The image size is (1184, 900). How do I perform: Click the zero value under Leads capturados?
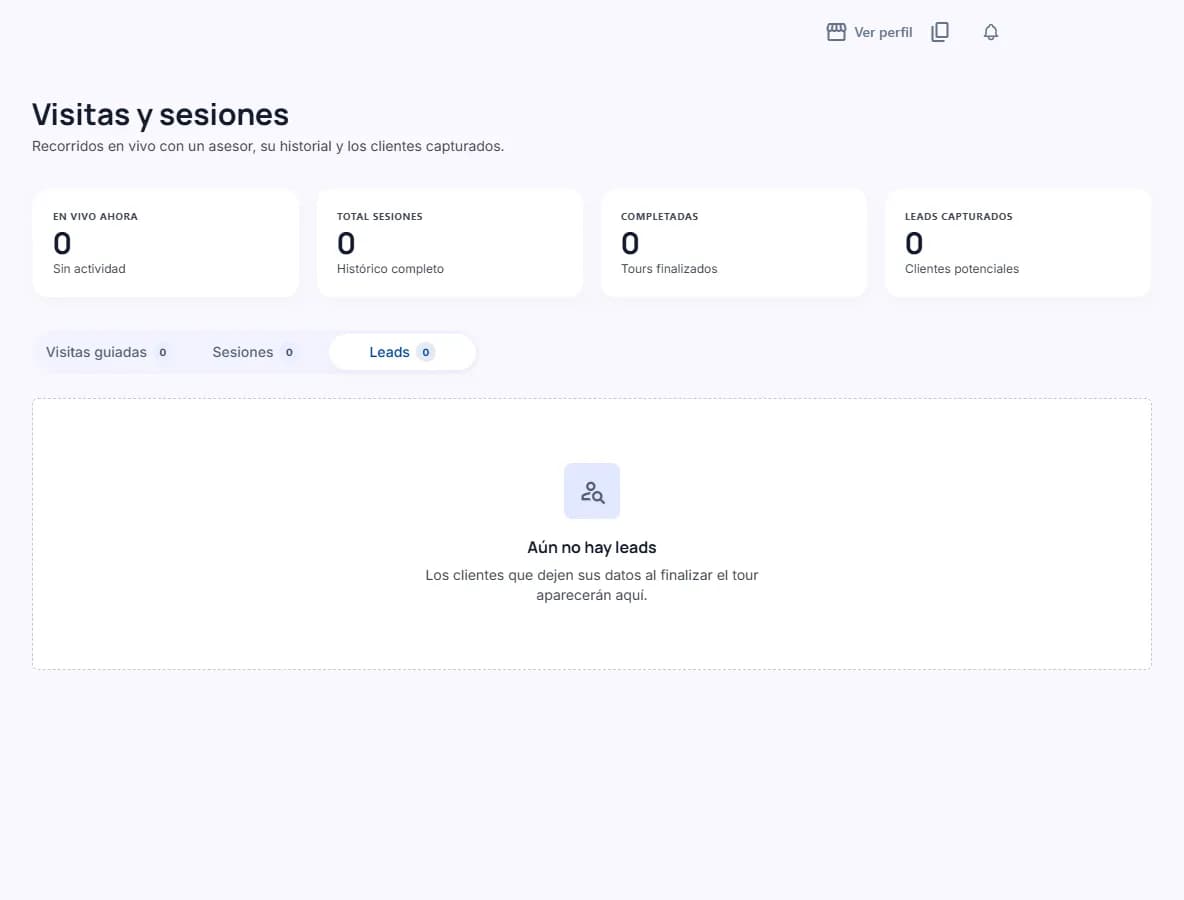pyautogui.click(x=914, y=243)
